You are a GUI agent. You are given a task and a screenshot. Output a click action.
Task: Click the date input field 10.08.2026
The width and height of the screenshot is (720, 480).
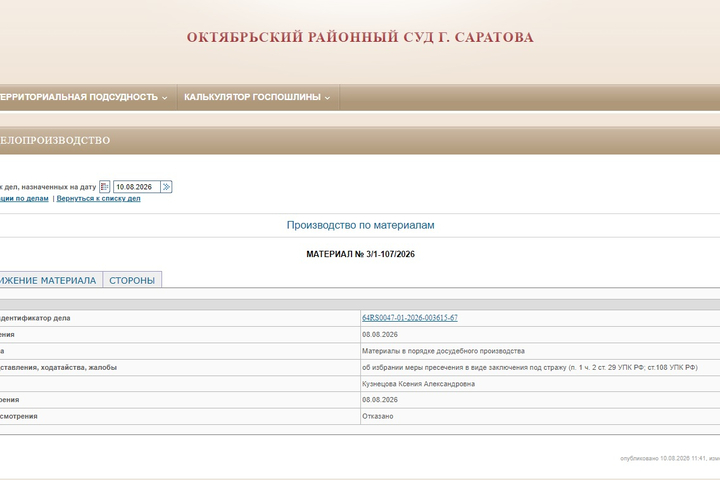(x=137, y=187)
